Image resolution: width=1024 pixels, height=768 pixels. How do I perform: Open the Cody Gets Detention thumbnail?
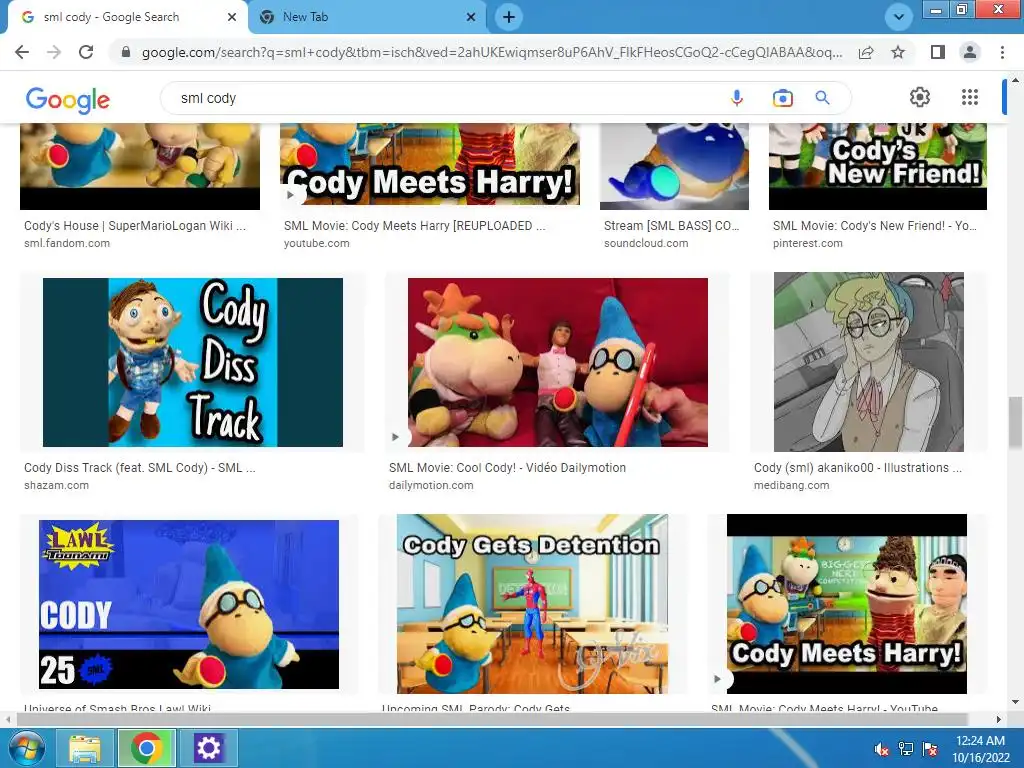coord(532,603)
